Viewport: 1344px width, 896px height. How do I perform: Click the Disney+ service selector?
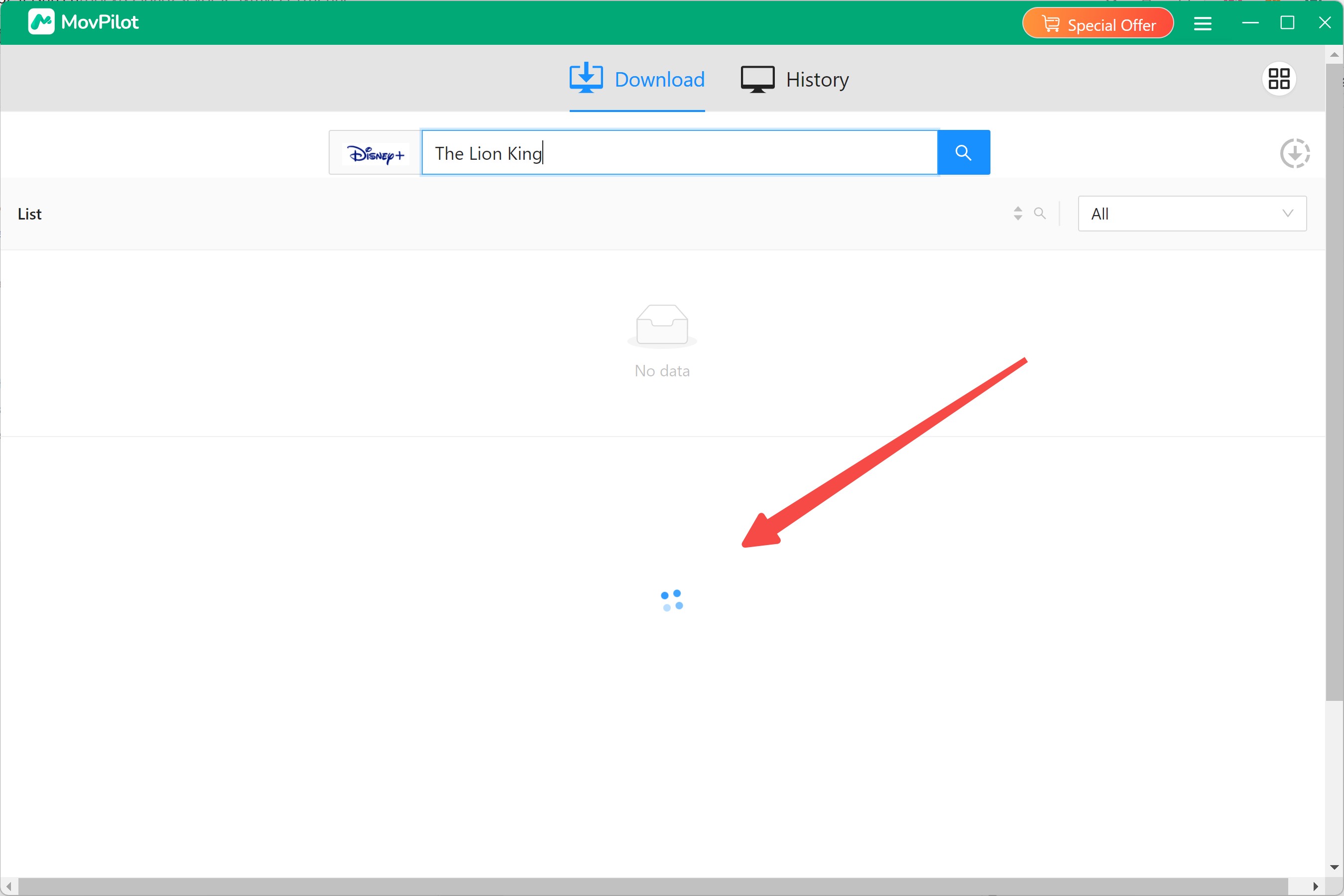[x=375, y=153]
